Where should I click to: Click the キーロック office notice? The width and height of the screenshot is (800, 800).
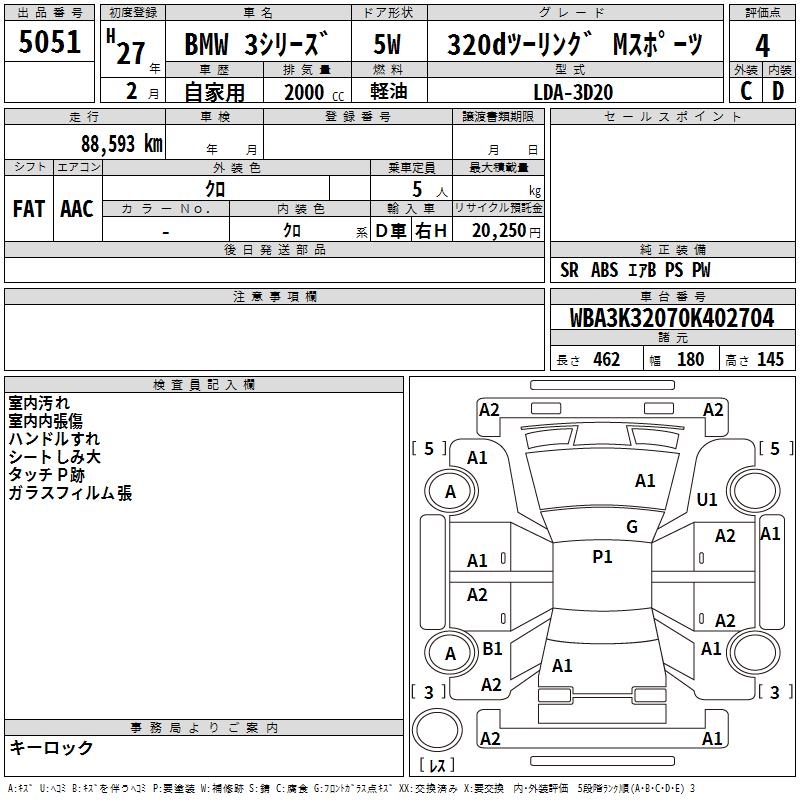coord(51,747)
